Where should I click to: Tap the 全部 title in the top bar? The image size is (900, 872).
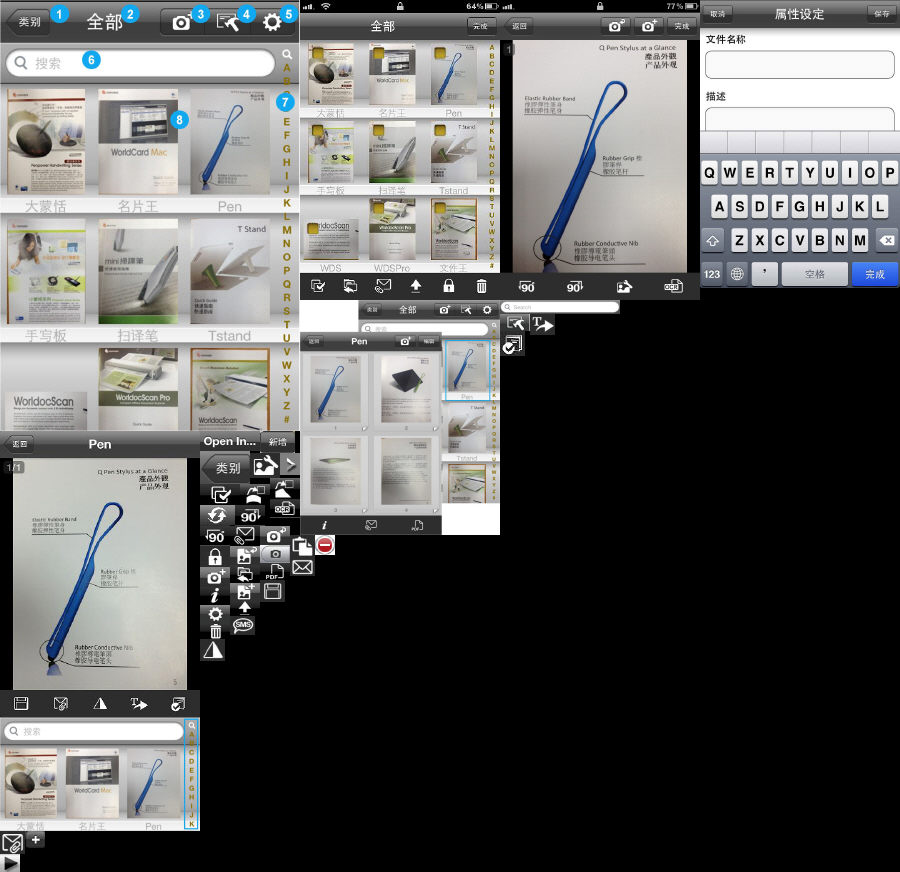(x=104, y=21)
